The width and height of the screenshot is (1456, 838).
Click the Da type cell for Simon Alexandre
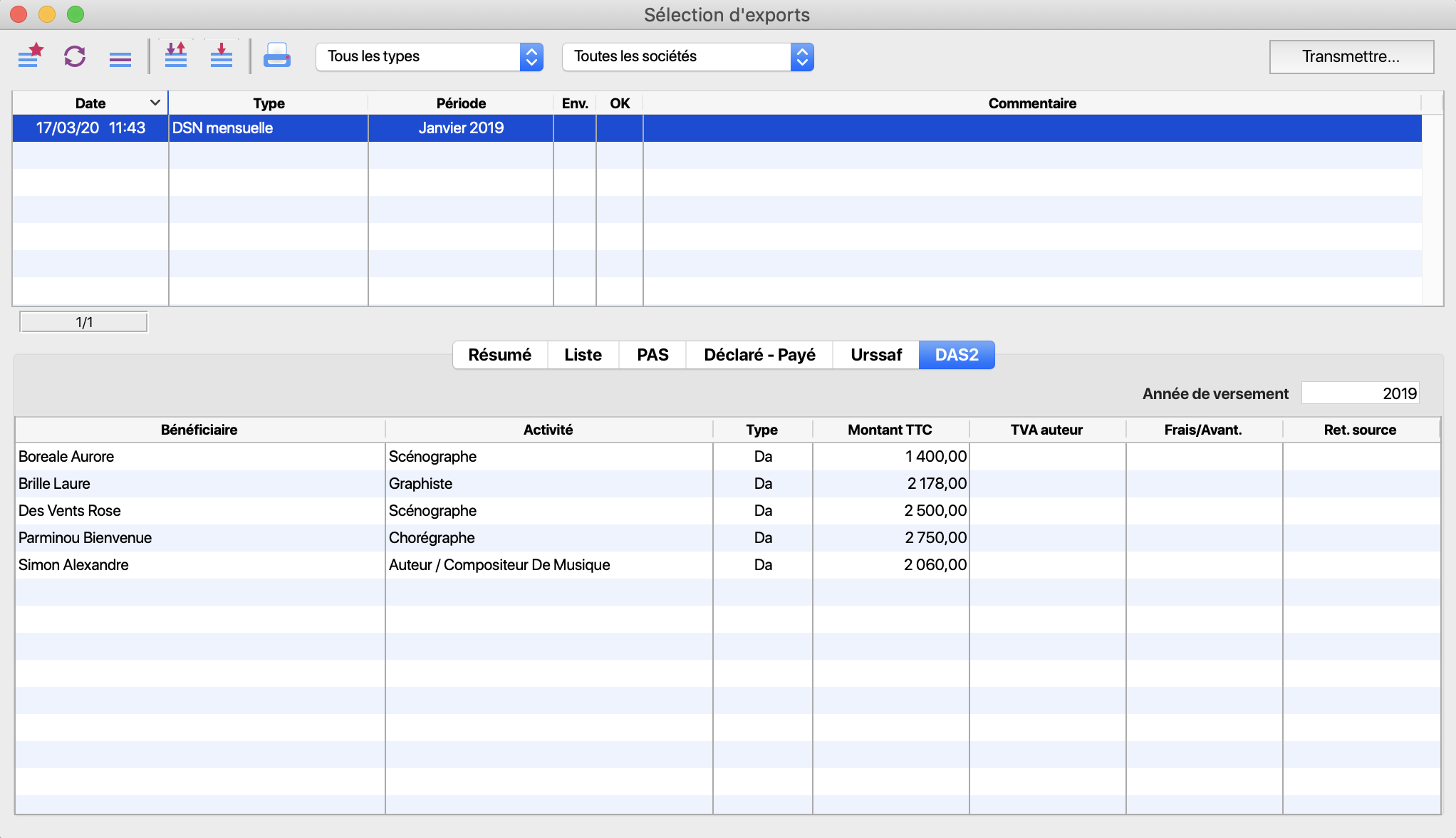point(763,565)
